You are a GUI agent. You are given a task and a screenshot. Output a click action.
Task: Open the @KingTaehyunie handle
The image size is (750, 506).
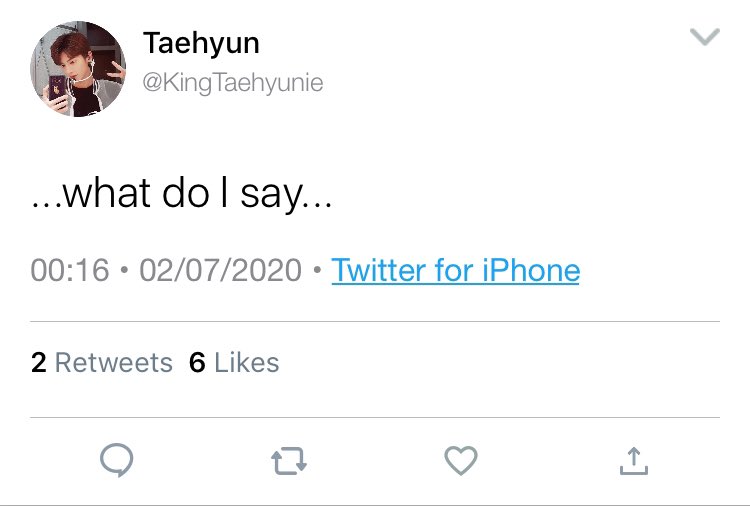tap(233, 83)
